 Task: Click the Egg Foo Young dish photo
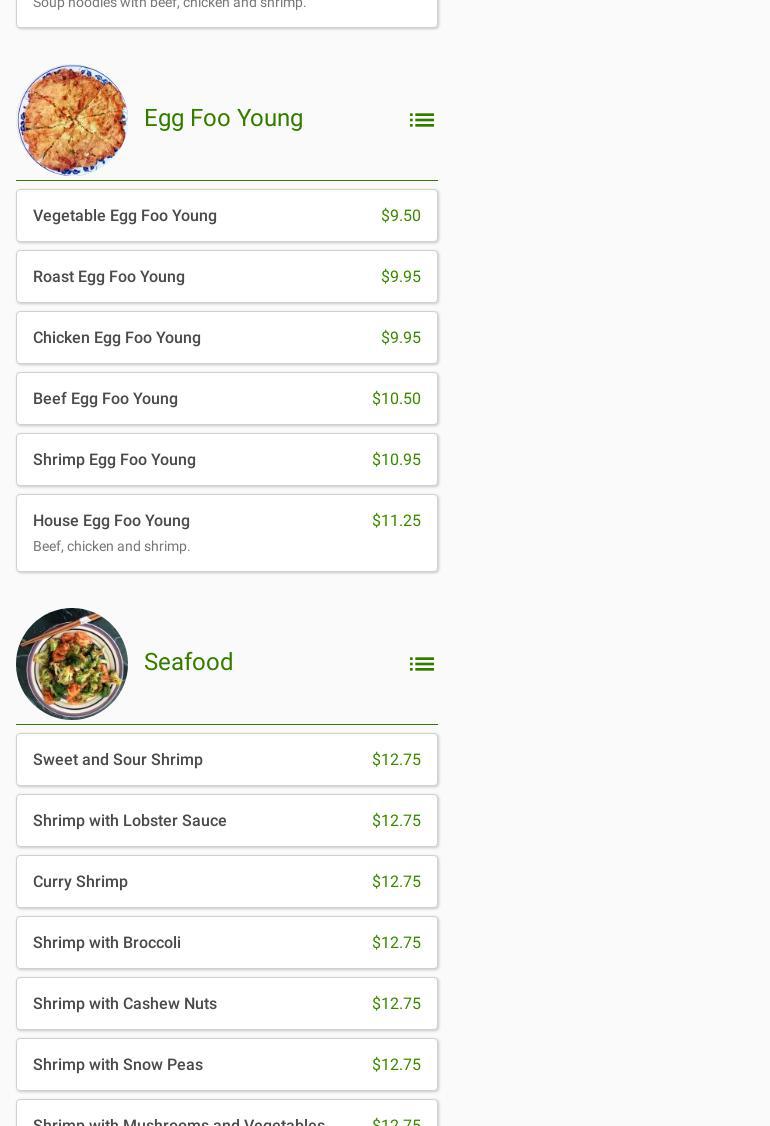point(72,120)
